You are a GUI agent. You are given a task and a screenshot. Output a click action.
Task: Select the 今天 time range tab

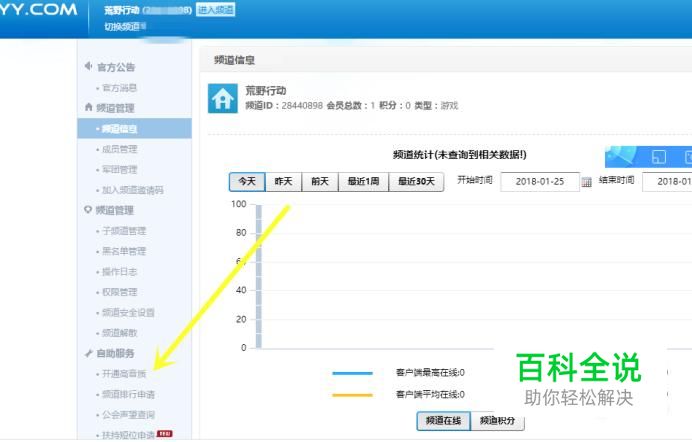(247, 182)
